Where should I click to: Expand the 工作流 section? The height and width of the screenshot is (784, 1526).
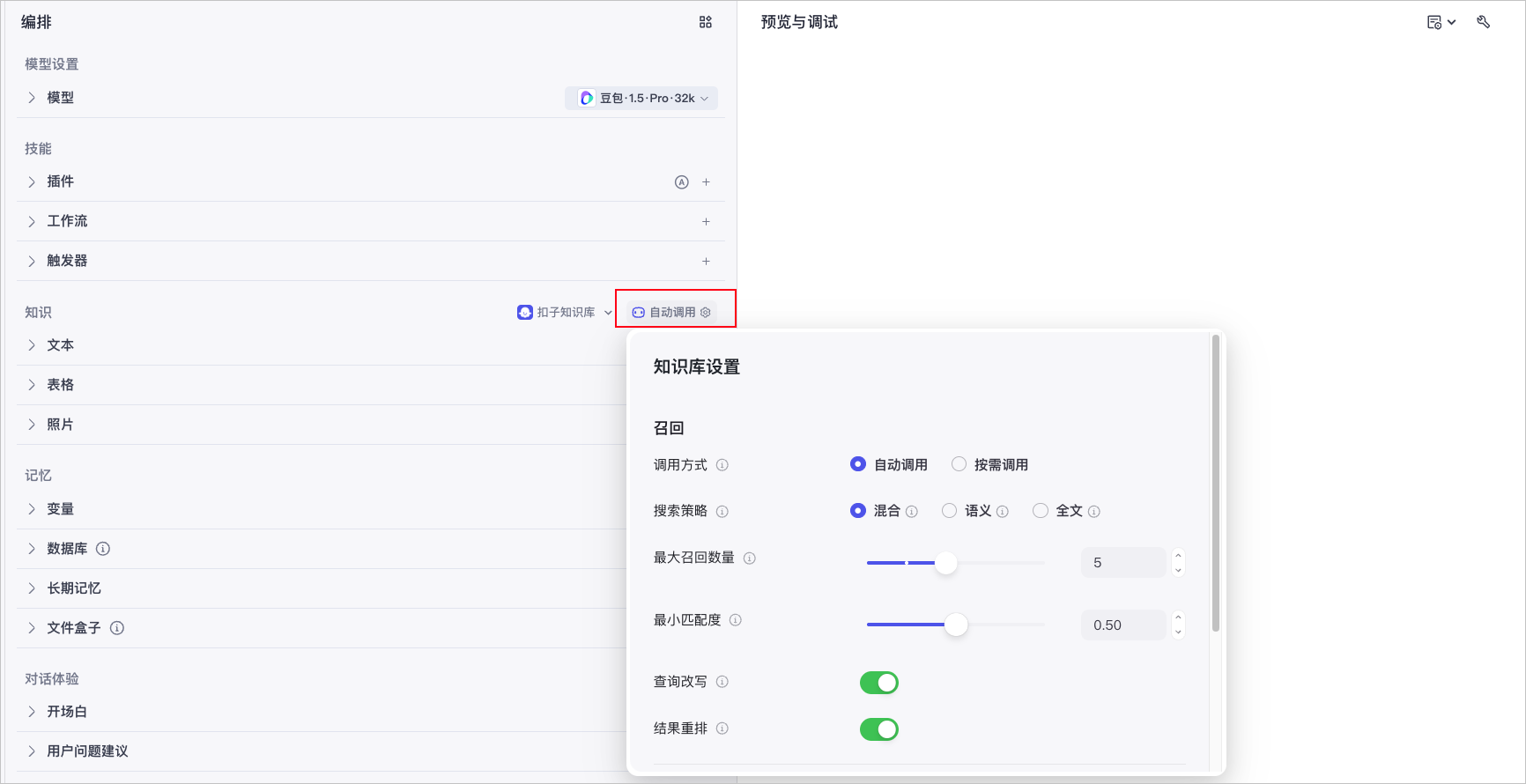click(x=32, y=221)
